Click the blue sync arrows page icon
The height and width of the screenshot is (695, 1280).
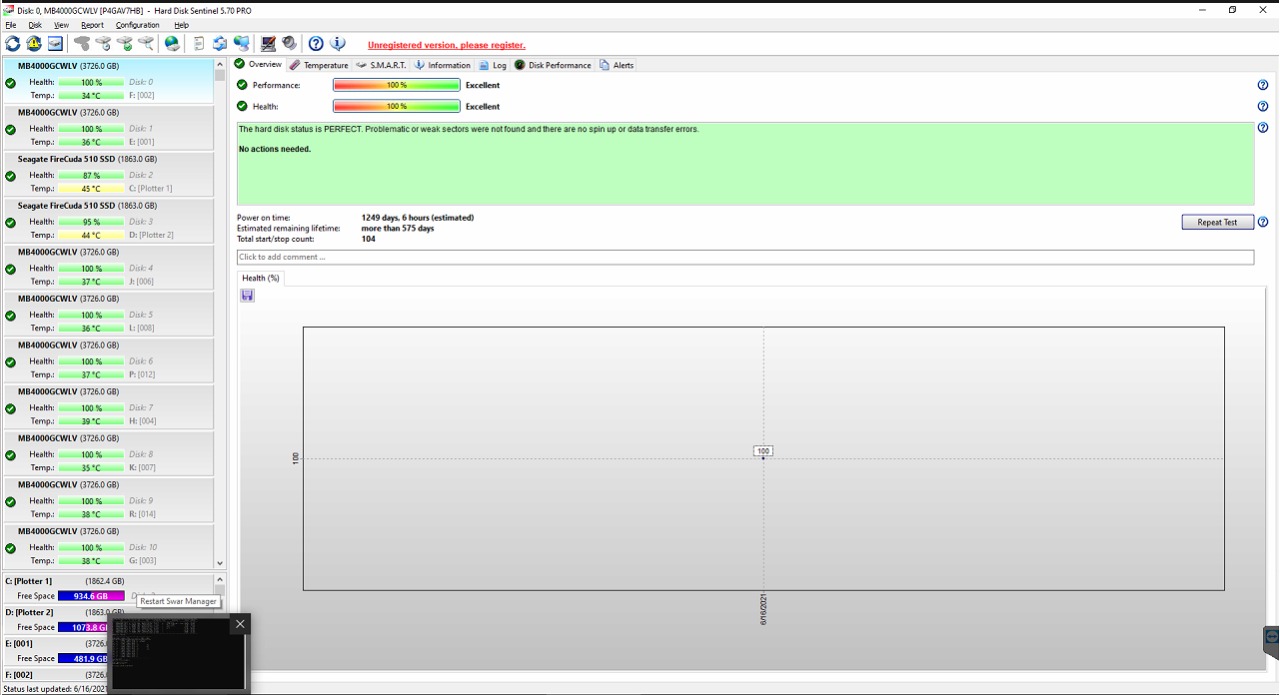click(219, 44)
